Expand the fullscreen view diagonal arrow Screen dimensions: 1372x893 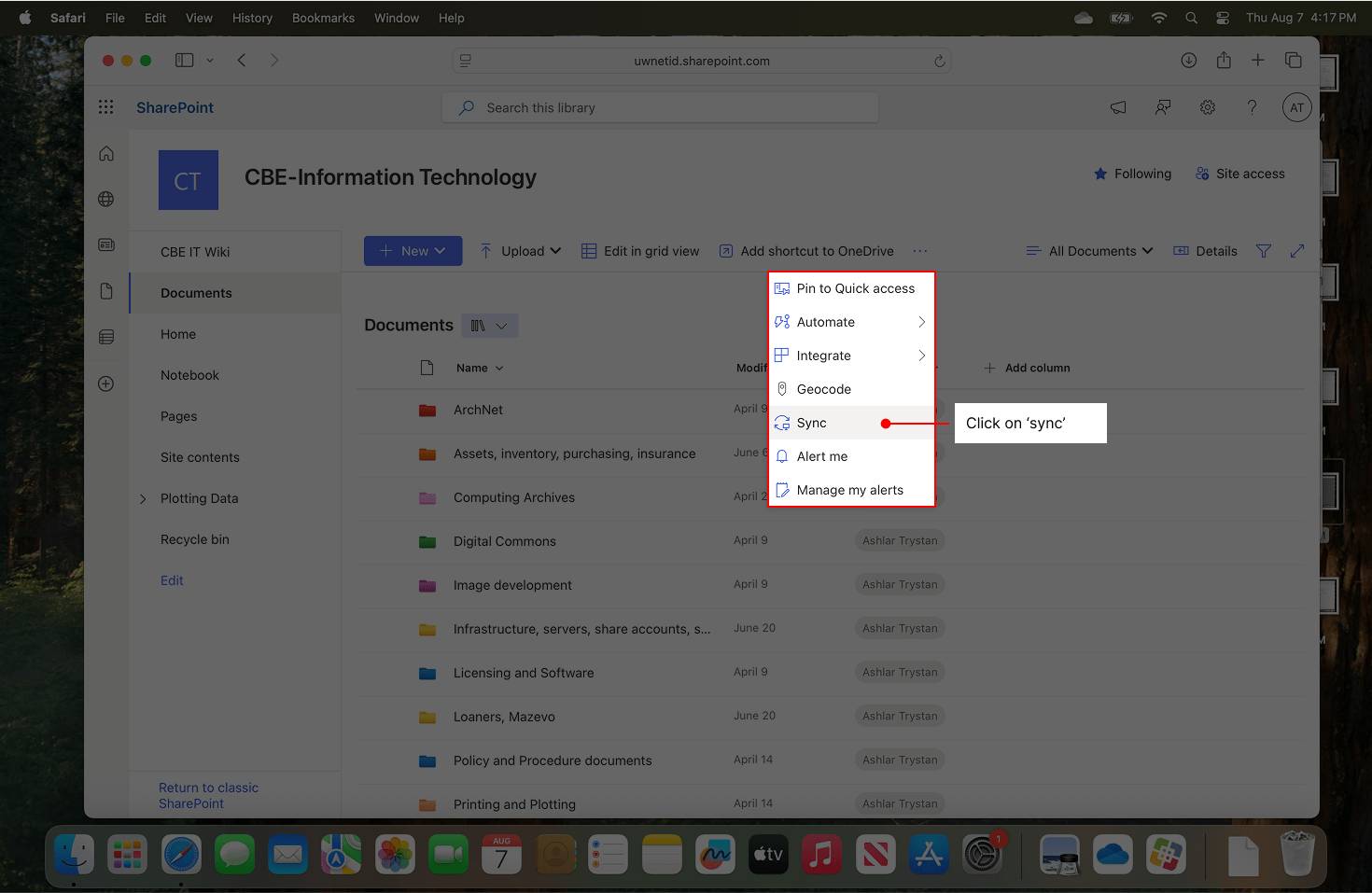pos(1296,250)
